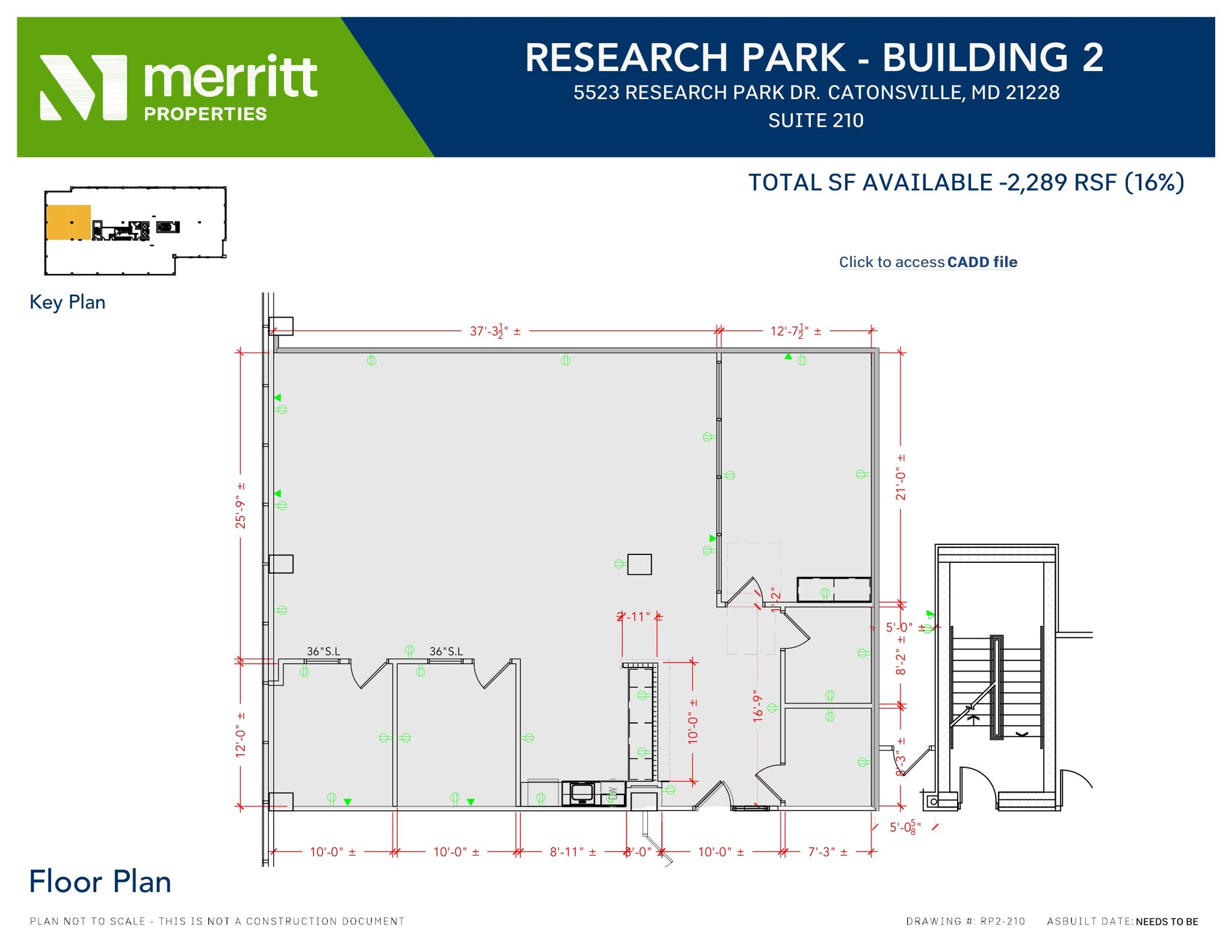This screenshot has width=1232, height=952.
Task: Click the 25'-9" left vertical dimension
Action: tap(241, 506)
